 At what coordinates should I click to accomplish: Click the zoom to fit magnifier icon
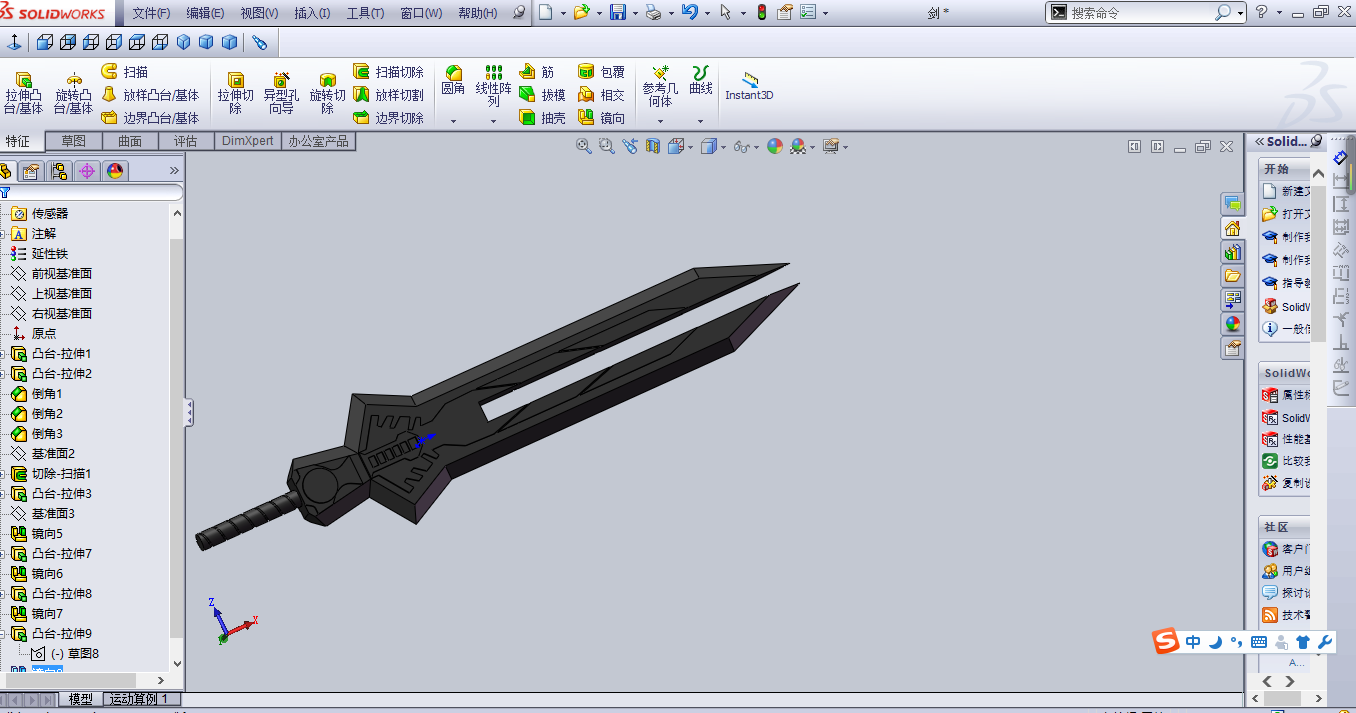583,146
